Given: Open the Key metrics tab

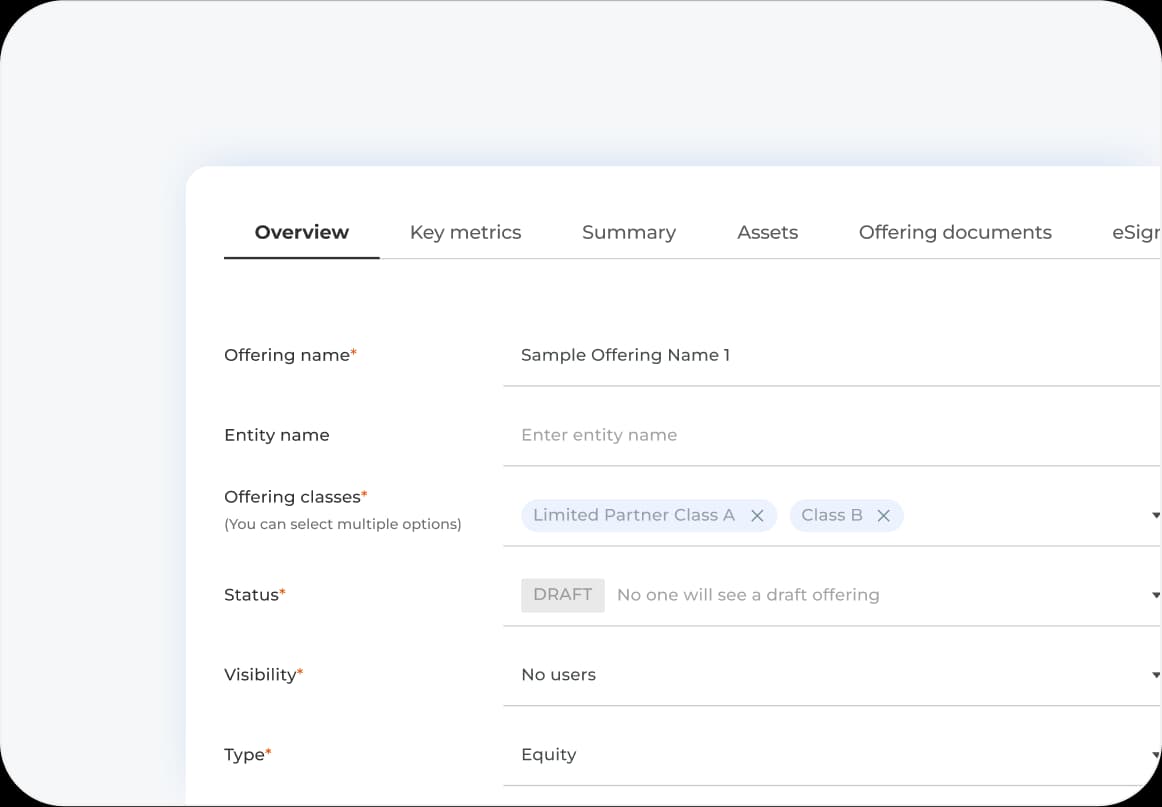Looking at the screenshot, I should (465, 232).
